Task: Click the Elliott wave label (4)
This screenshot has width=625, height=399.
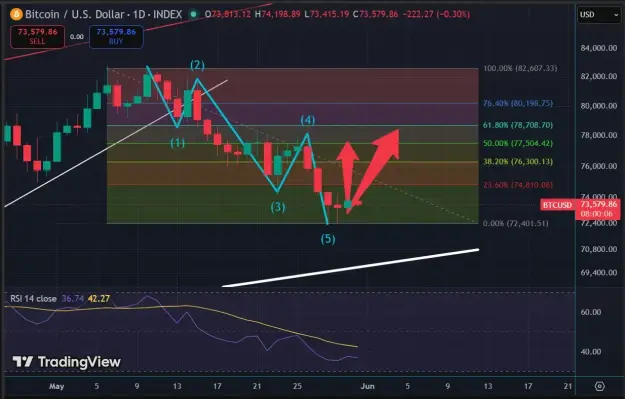Action: pyautogui.click(x=308, y=120)
